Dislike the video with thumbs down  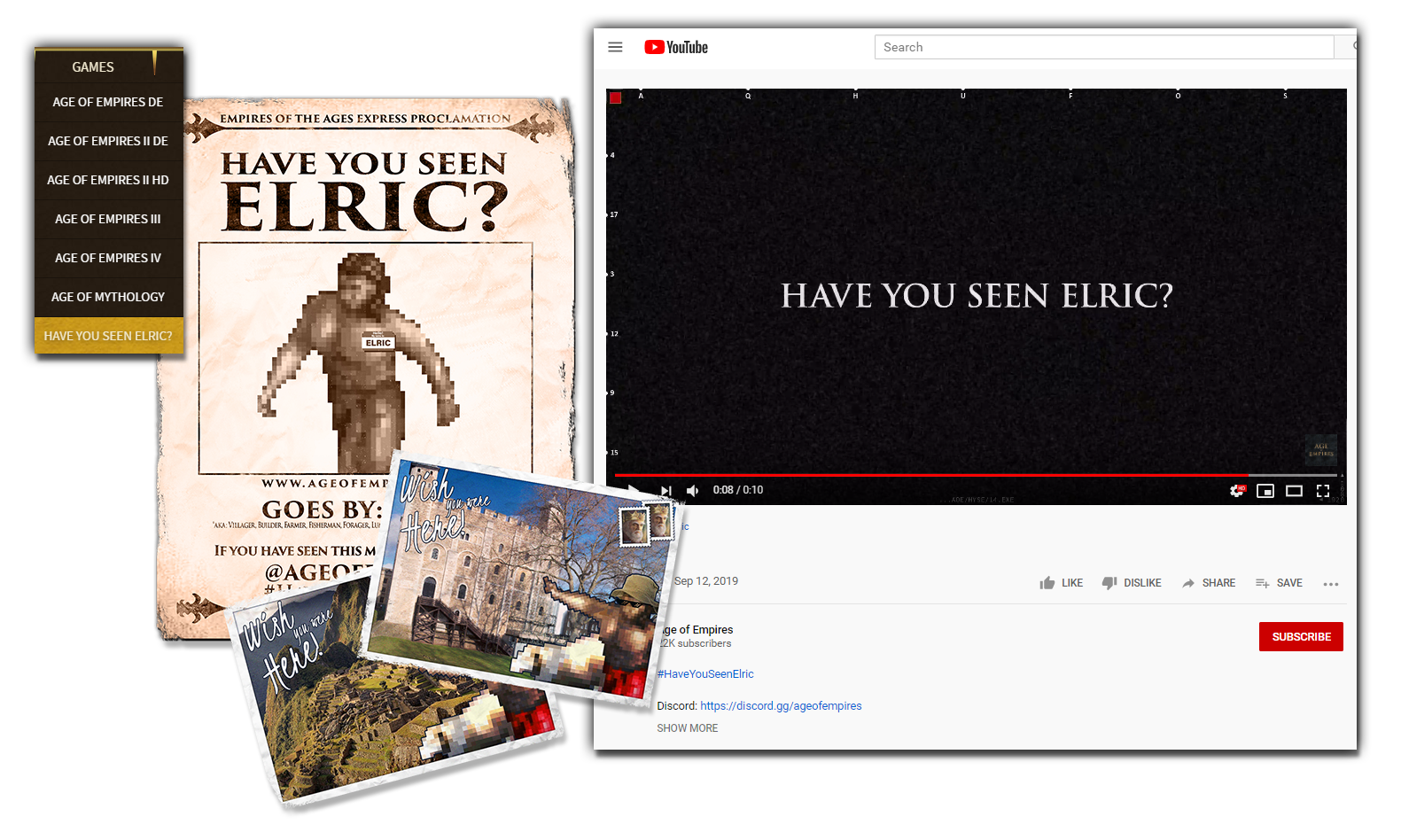pyautogui.click(x=1131, y=583)
